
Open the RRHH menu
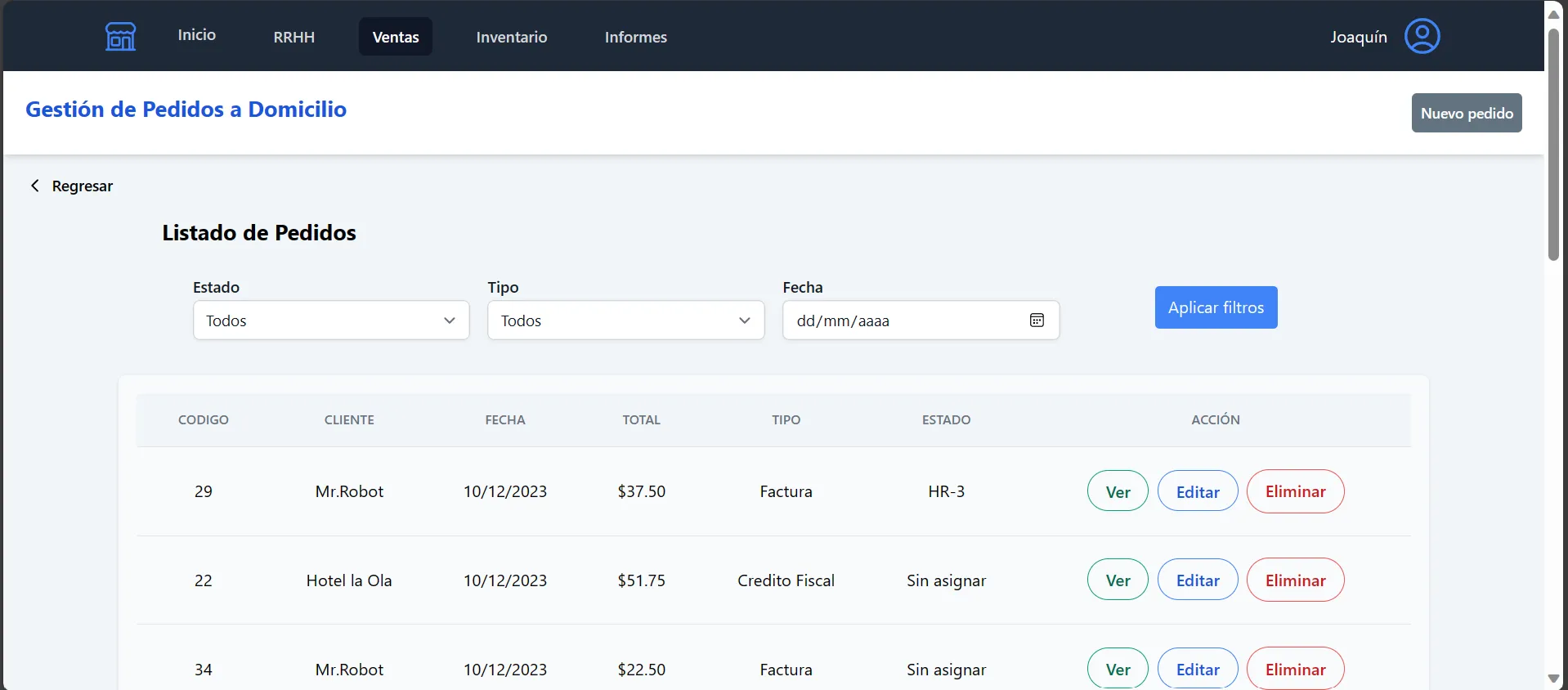tap(294, 37)
